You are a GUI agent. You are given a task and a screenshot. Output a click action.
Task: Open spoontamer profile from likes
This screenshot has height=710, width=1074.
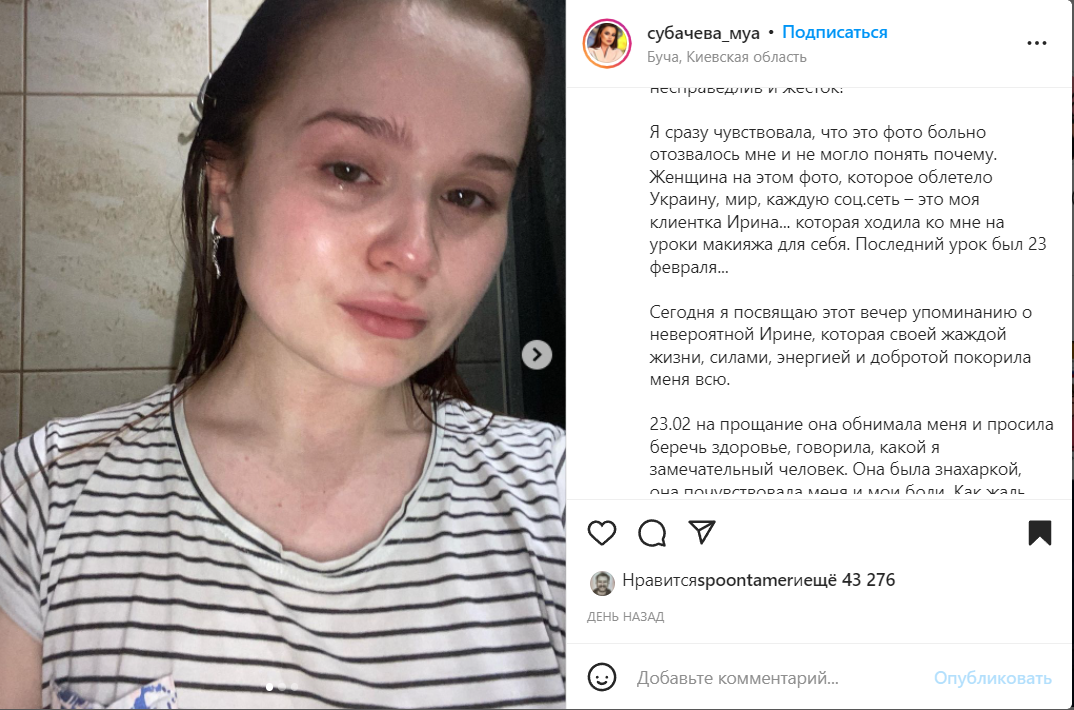point(745,580)
